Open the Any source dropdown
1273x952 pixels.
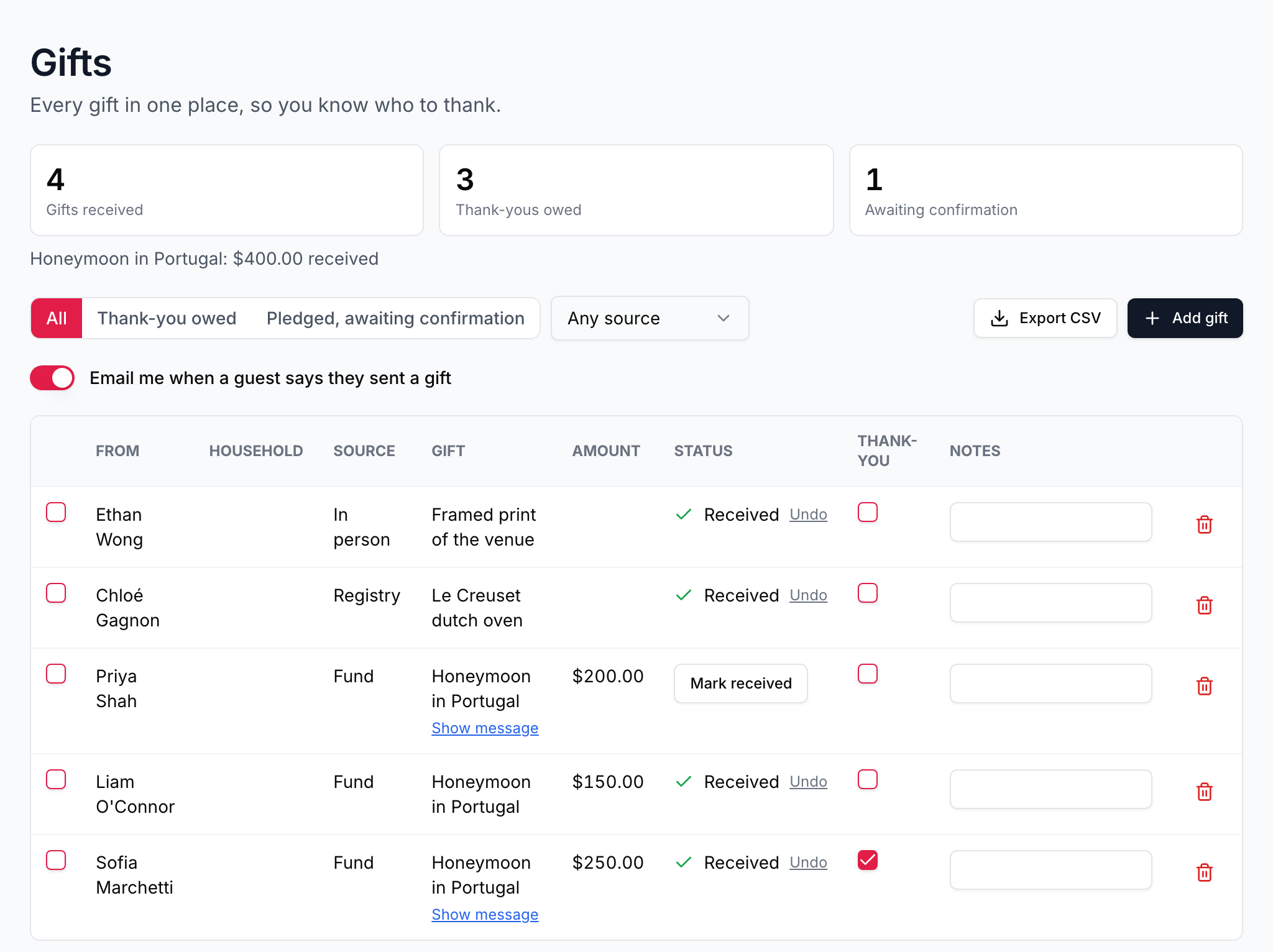[x=650, y=318]
